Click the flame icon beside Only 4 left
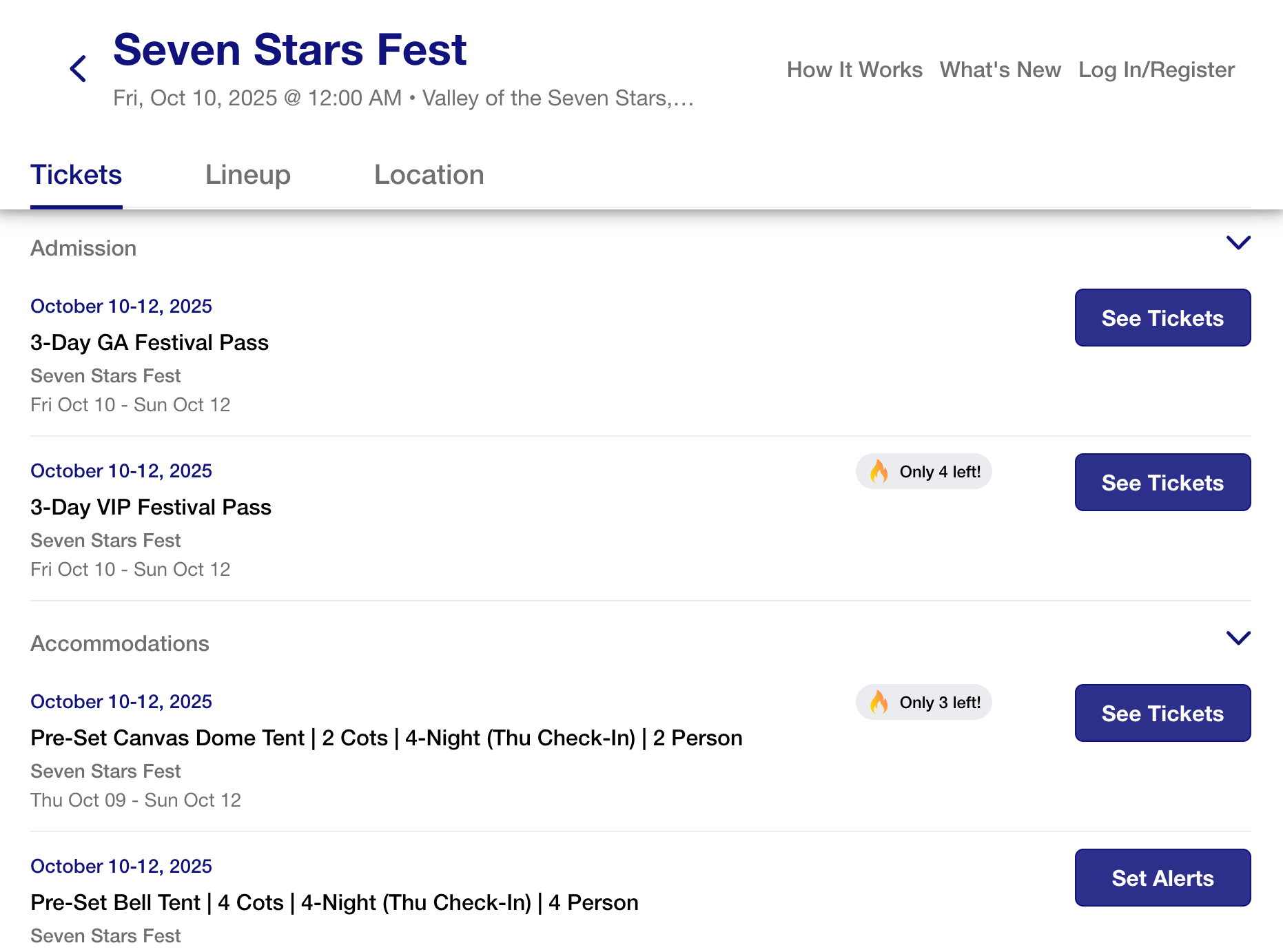The width and height of the screenshot is (1283, 952). click(x=879, y=472)
